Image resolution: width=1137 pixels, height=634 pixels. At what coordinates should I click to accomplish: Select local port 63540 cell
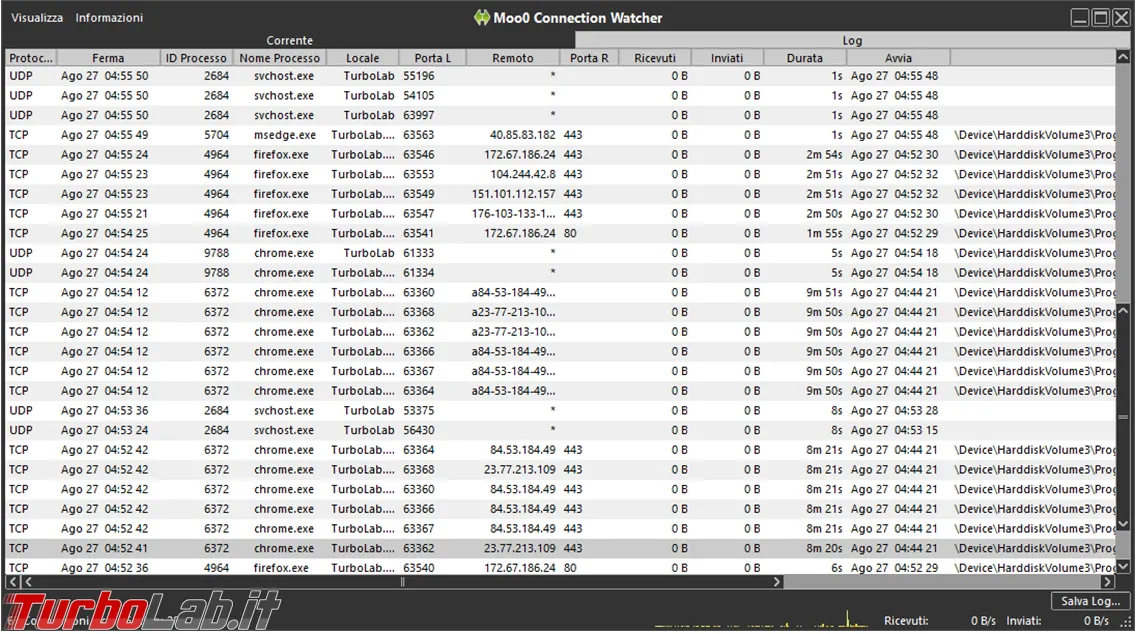point(418,567)
